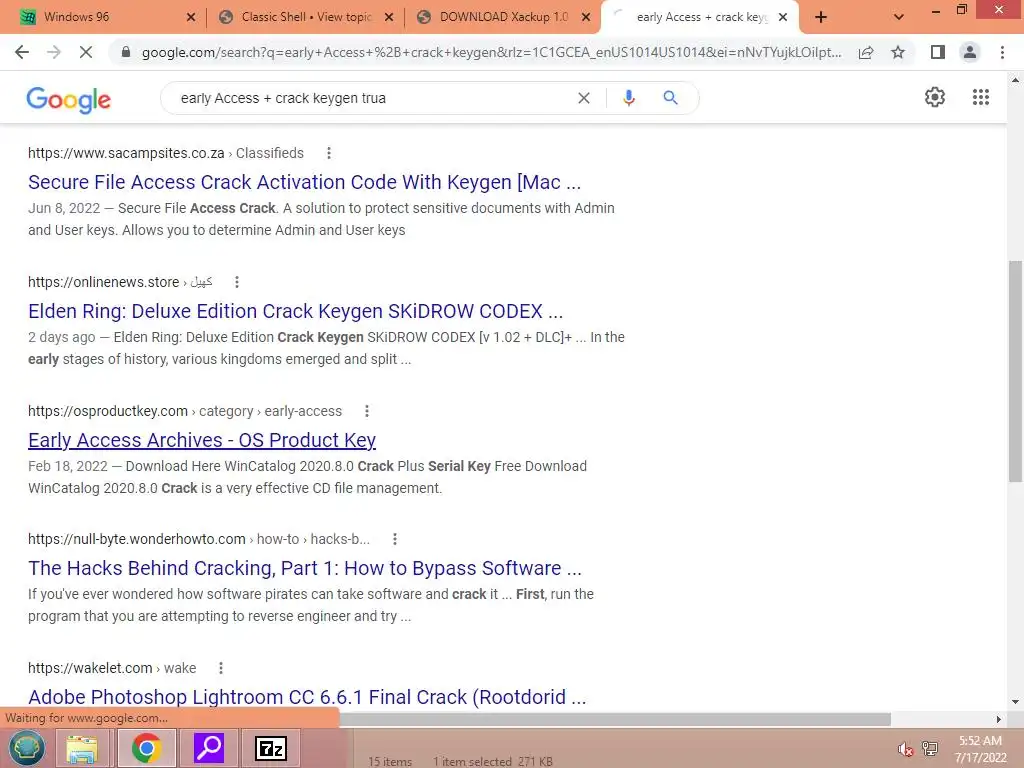The image size is (1024, 768).
Task: Click the wakelet.com URL breadcrumb
Action: (112, 668)
